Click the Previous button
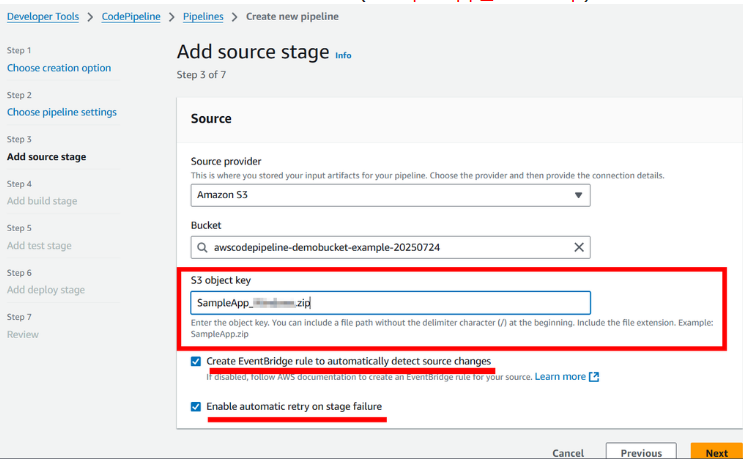The width and height of the screenshot is (743, 462). point(641,453)
